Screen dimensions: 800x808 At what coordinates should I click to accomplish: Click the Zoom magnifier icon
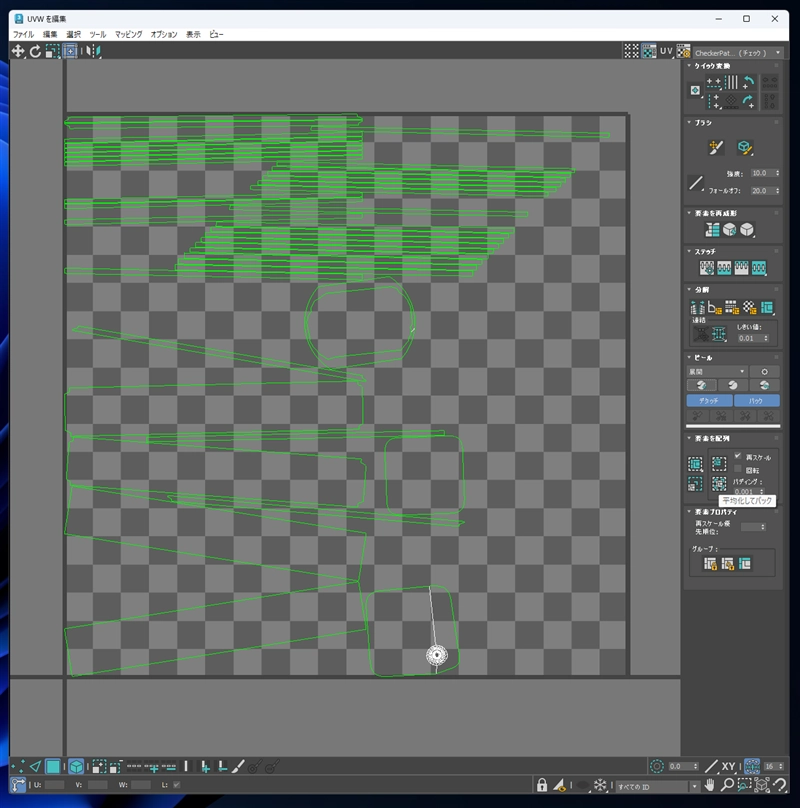point(727,785)
